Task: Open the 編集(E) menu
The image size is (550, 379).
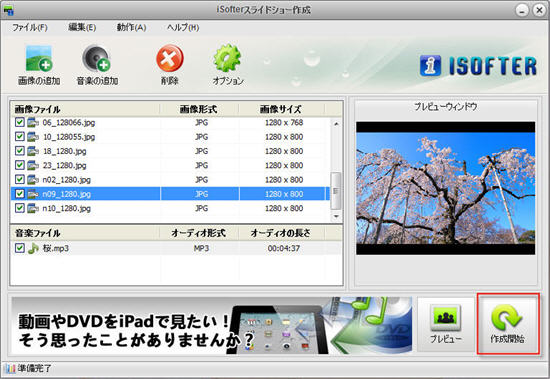Action: (x=82, y=27)
